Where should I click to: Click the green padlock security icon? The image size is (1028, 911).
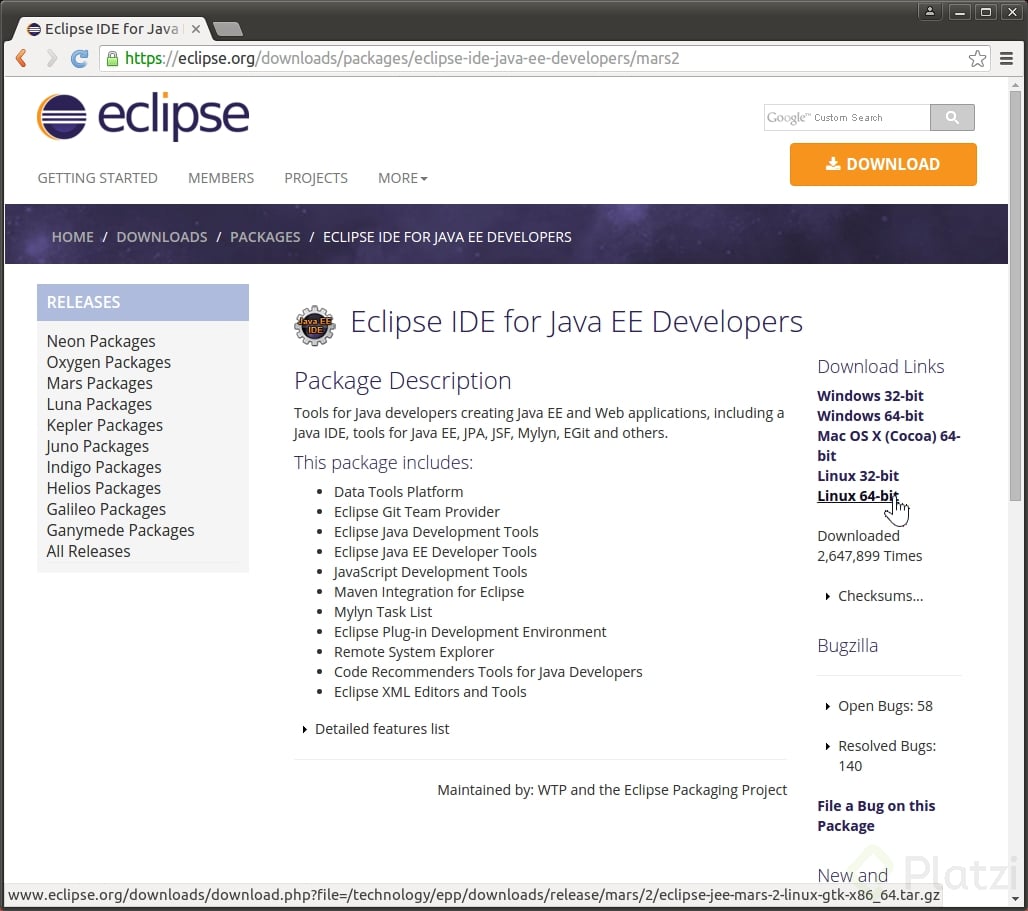point(112,59)
